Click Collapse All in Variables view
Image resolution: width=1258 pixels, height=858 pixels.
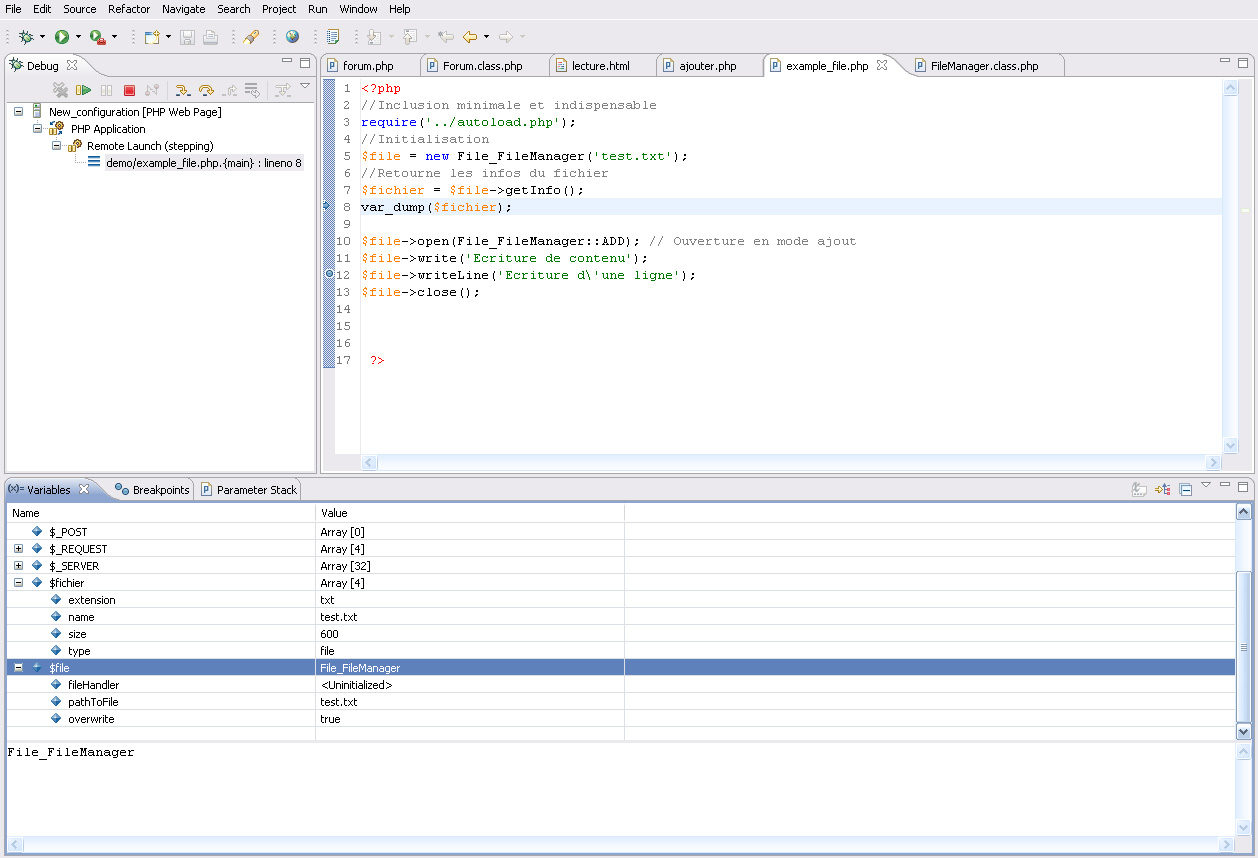point(1185,490)
